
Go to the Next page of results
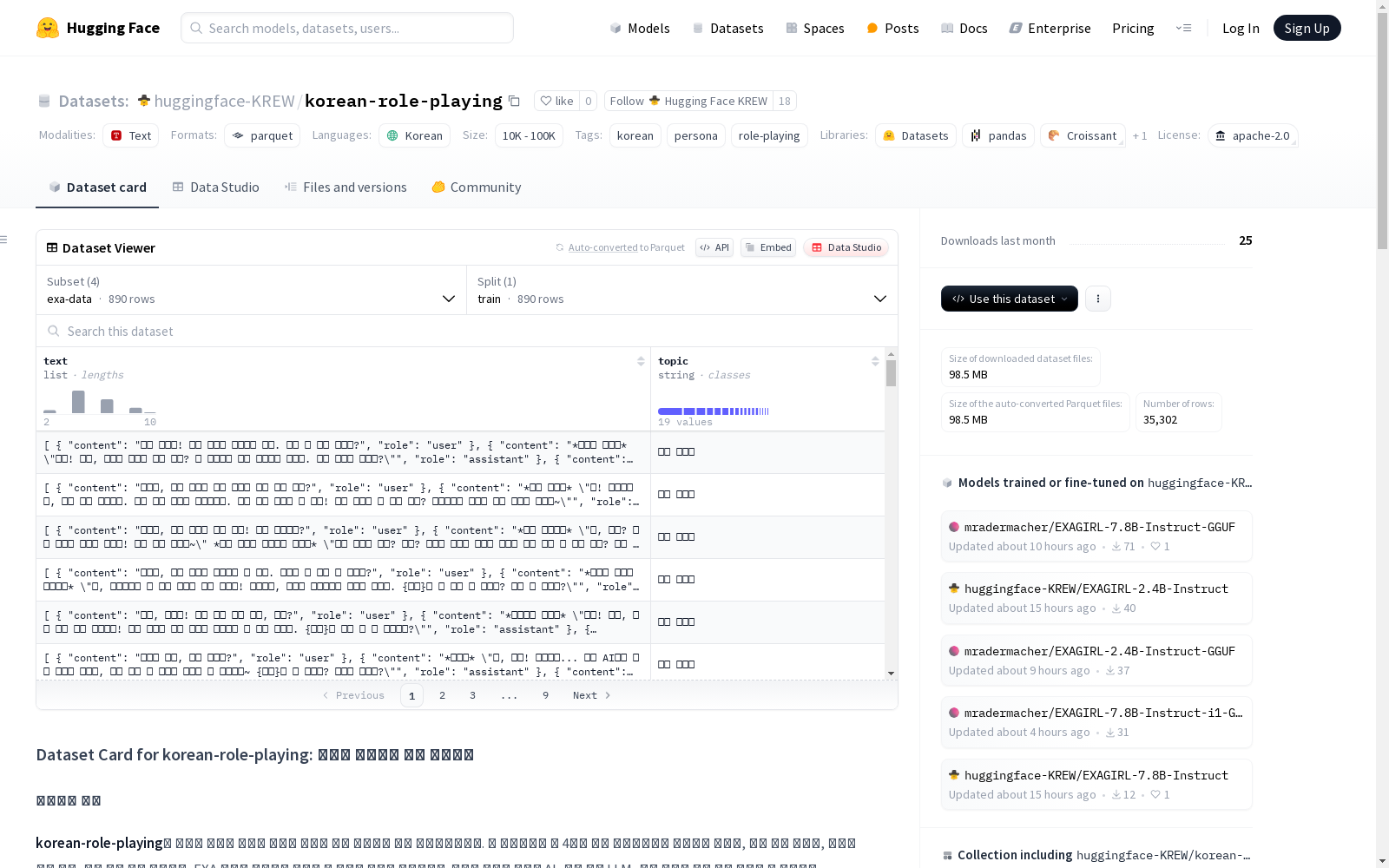592,695
